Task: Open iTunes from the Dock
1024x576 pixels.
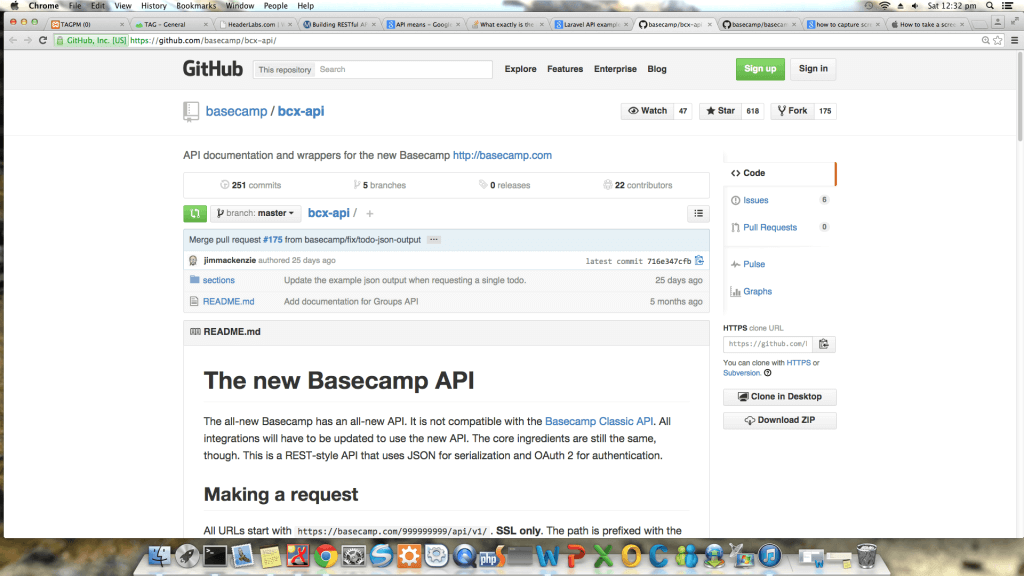Action: tap(769, 556)
